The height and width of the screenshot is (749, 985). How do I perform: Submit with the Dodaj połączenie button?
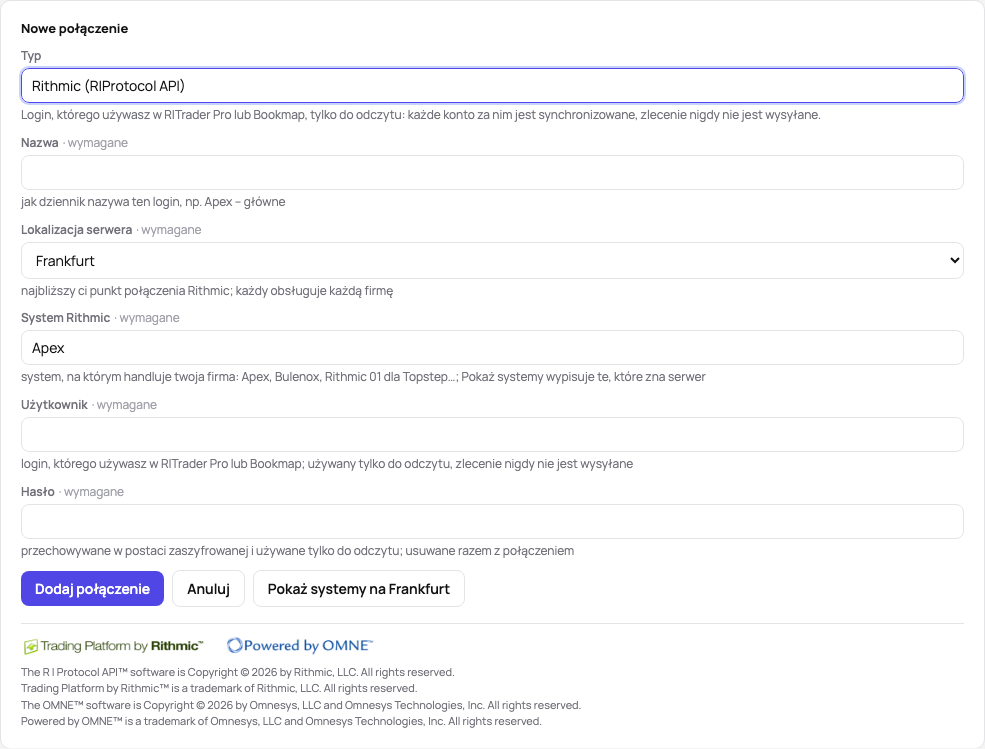[92, 589]
